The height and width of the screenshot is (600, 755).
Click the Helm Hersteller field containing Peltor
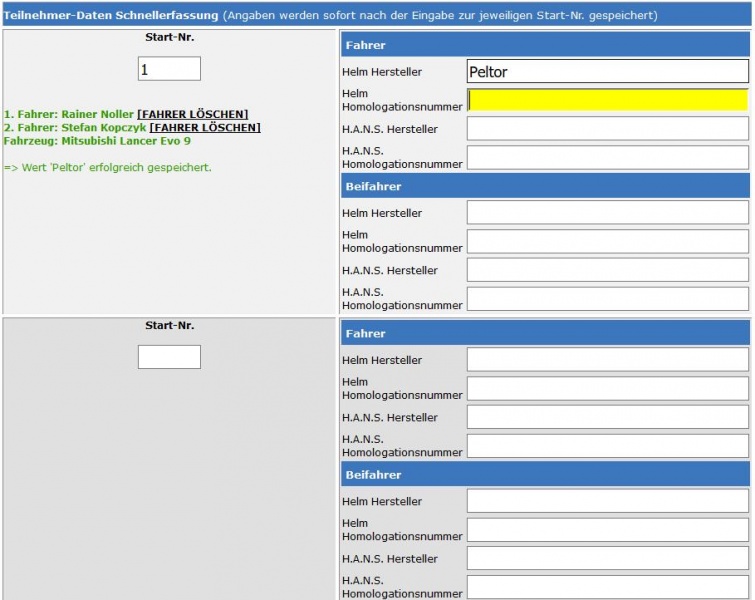coord(607,72)
